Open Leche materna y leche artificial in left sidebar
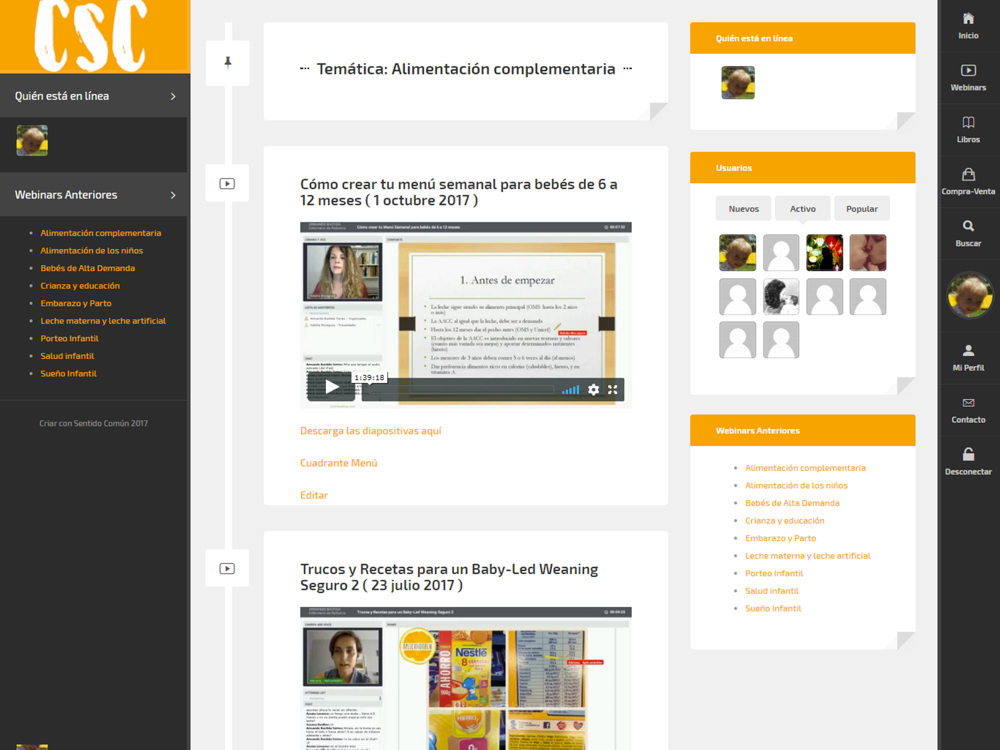 [103, 321]
